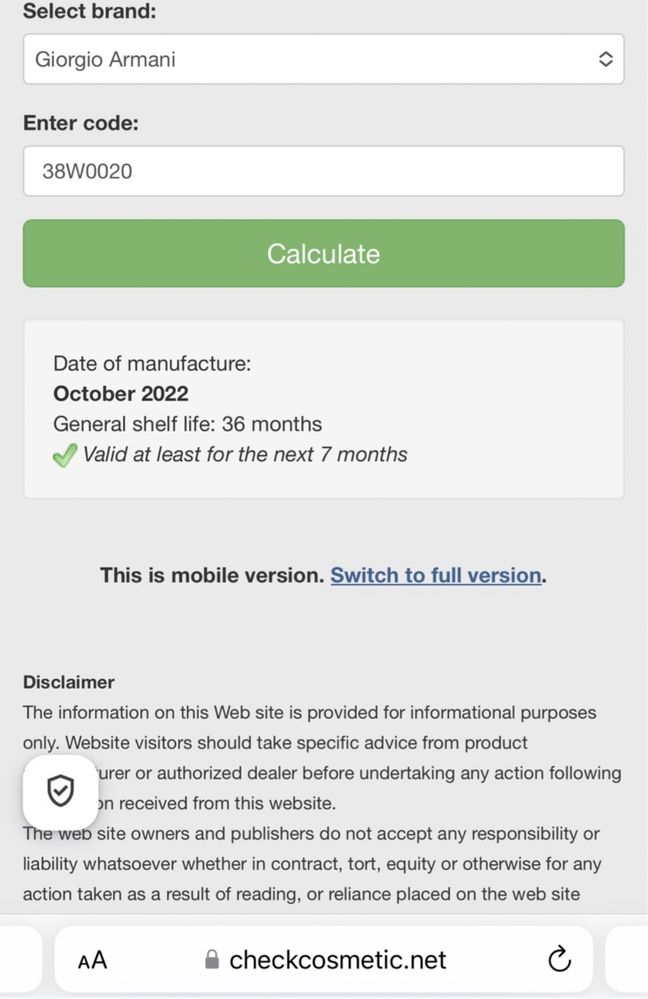
Task: Follow the Switch to full version link
Action: 436,575
